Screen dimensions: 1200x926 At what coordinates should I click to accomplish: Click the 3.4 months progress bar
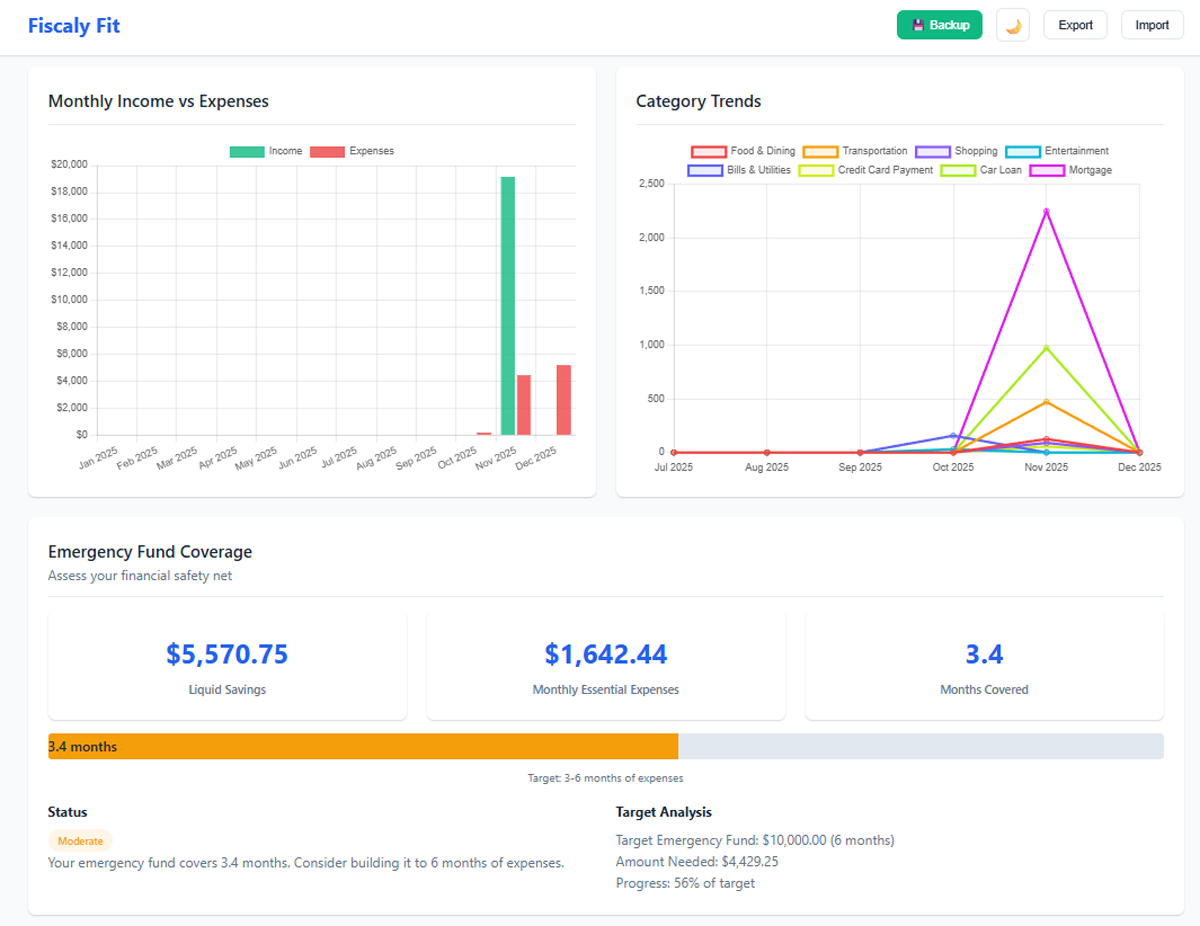tap(362, 746)
